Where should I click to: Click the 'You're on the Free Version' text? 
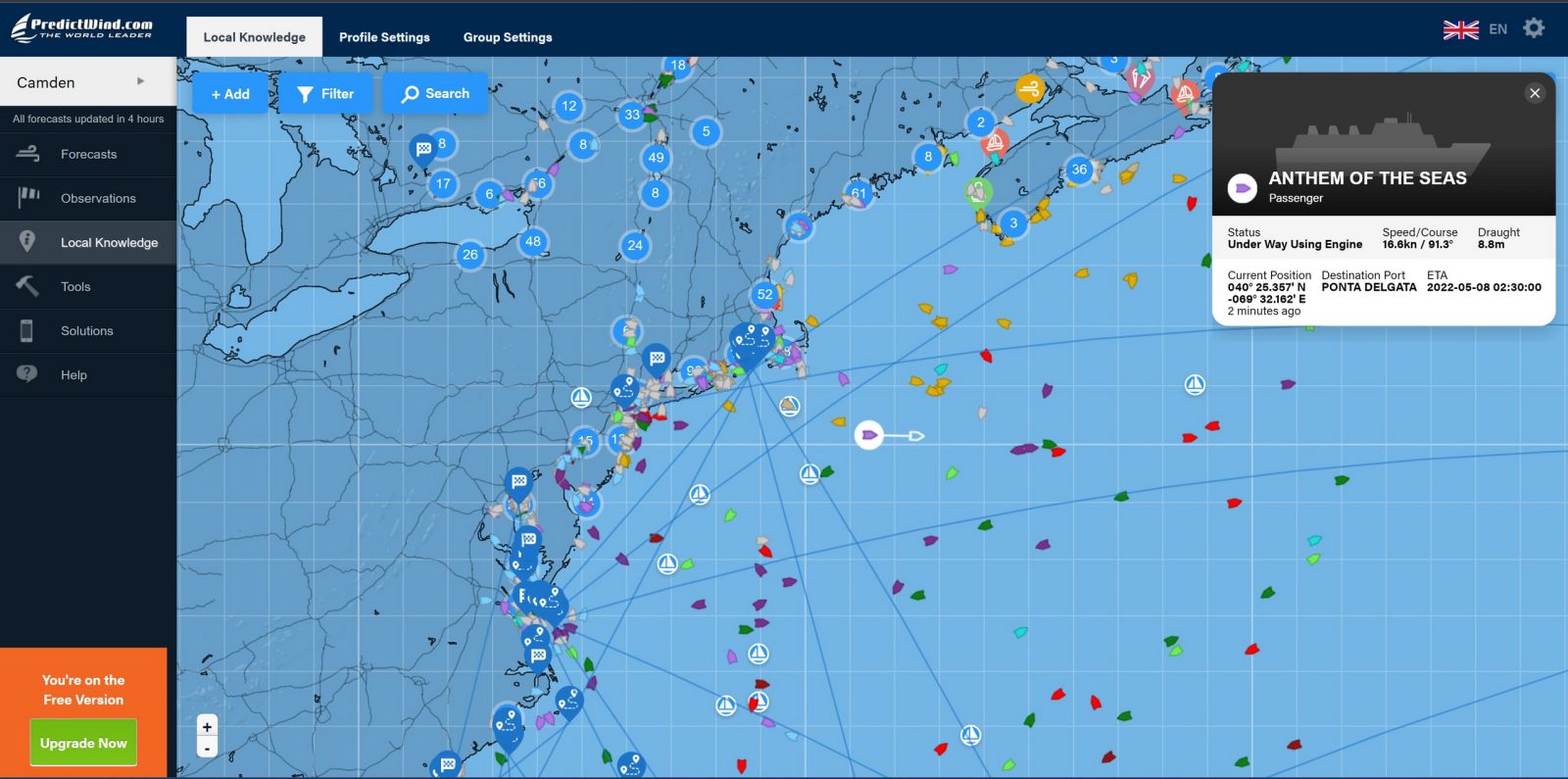click(x=83, y=690)
